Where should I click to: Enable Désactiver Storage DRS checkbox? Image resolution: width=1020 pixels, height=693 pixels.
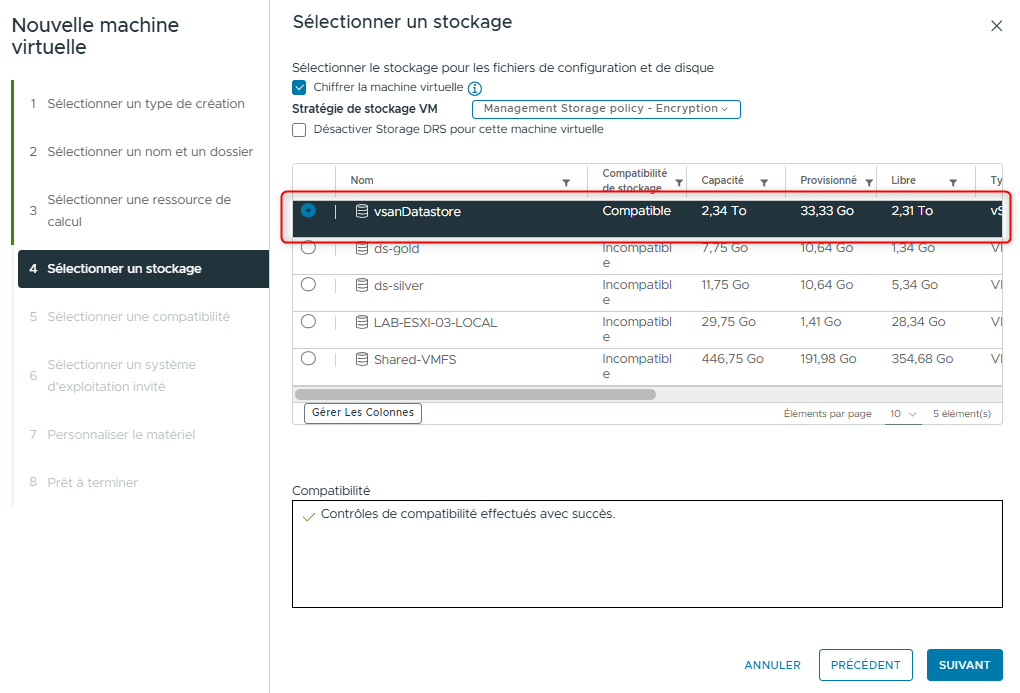pyautogui.click(x=299, y=130)
